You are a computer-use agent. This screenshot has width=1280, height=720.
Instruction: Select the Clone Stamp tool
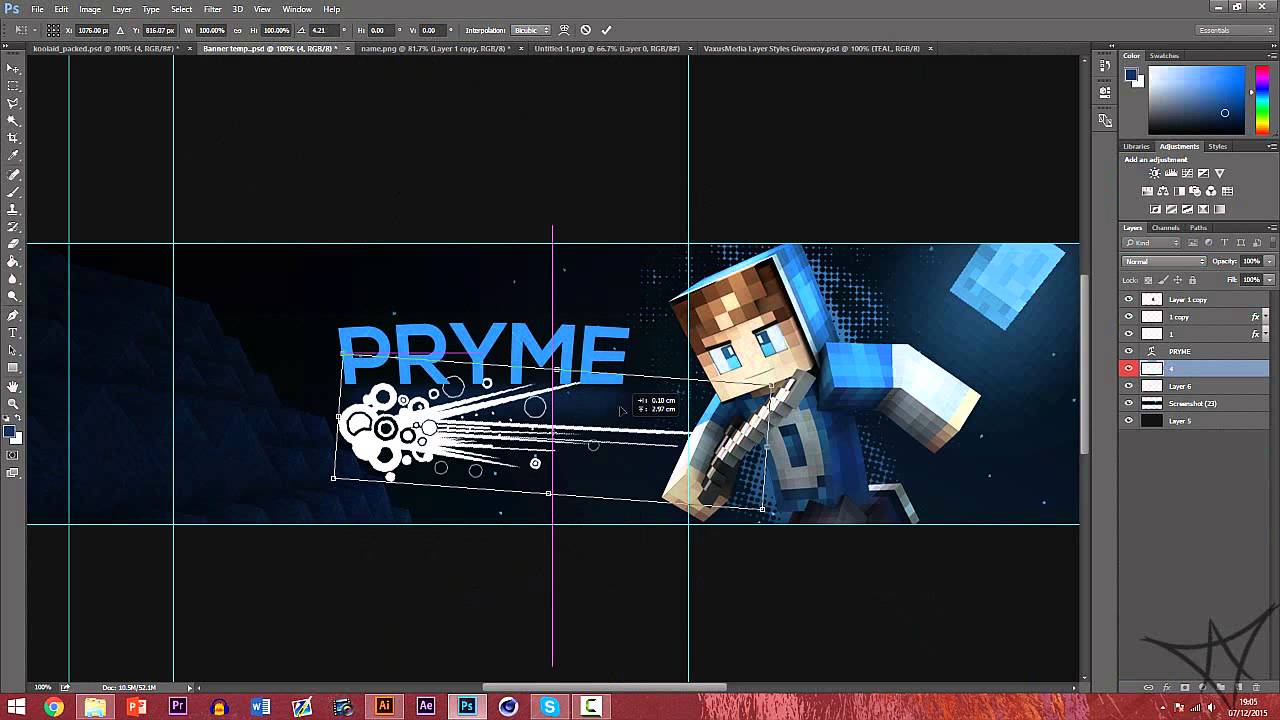[x=13, y=210]
